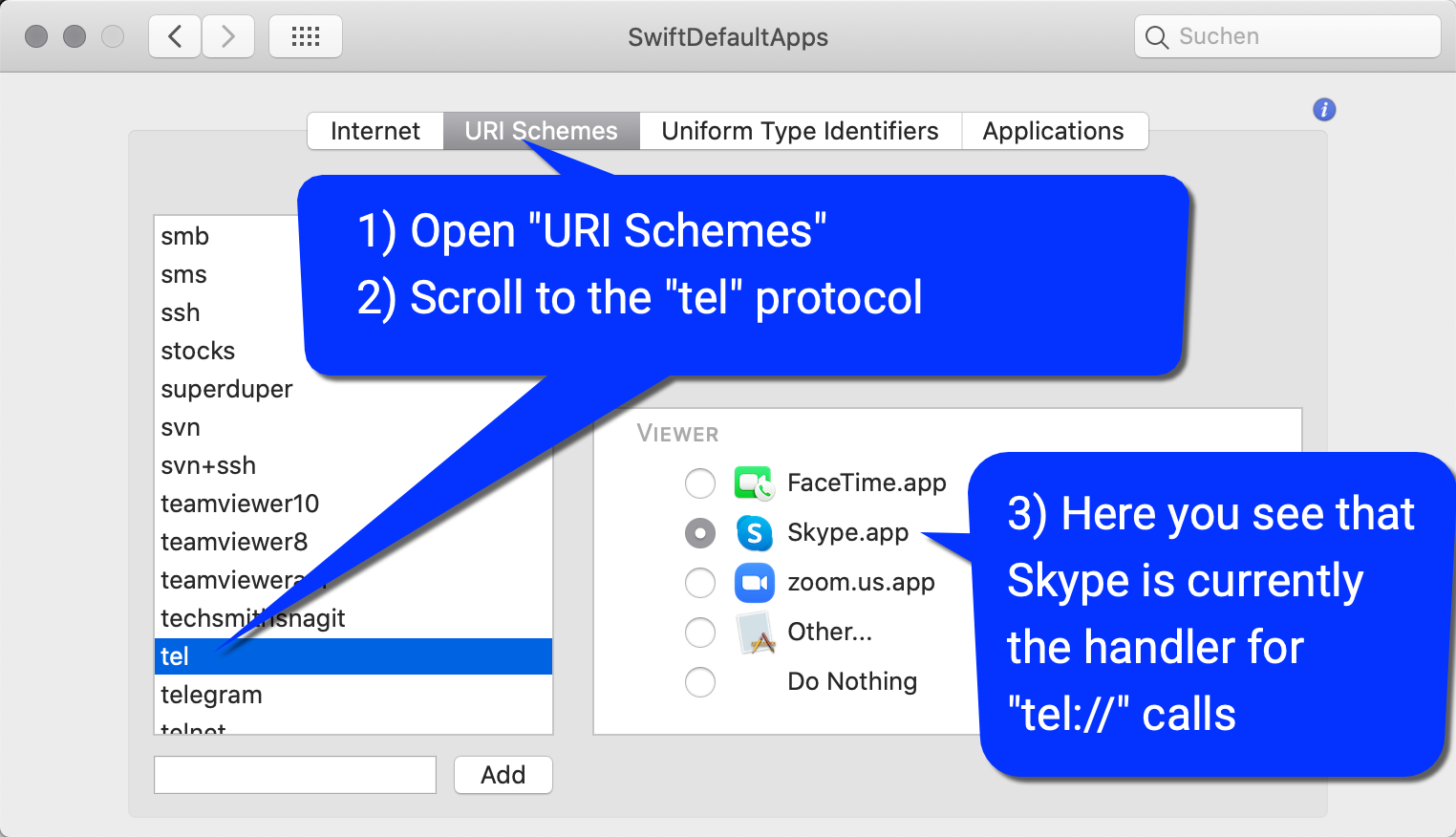This screenshot has width=1456, height=837.
Task: Click the Other... label
Action: point(829,633)
